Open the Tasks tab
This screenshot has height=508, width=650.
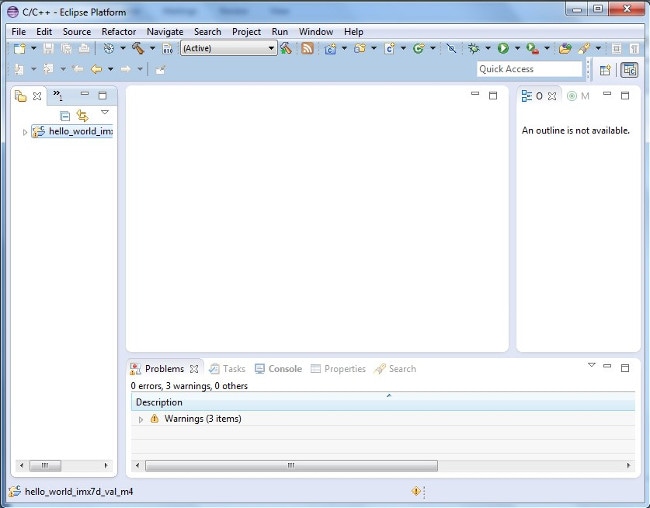(x=227, y=369)
